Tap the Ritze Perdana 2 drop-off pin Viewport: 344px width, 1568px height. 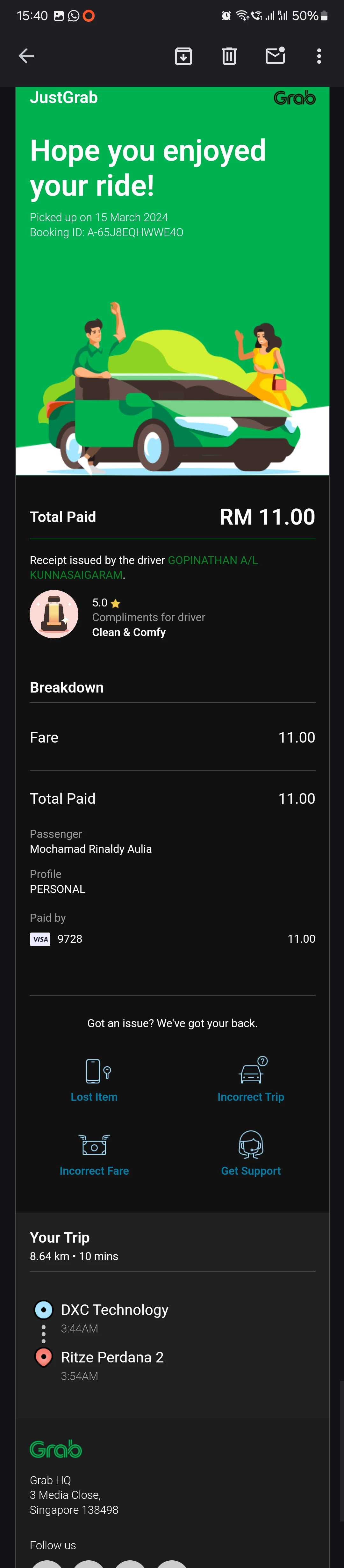pyautogui.click(x=43, y=1357)
